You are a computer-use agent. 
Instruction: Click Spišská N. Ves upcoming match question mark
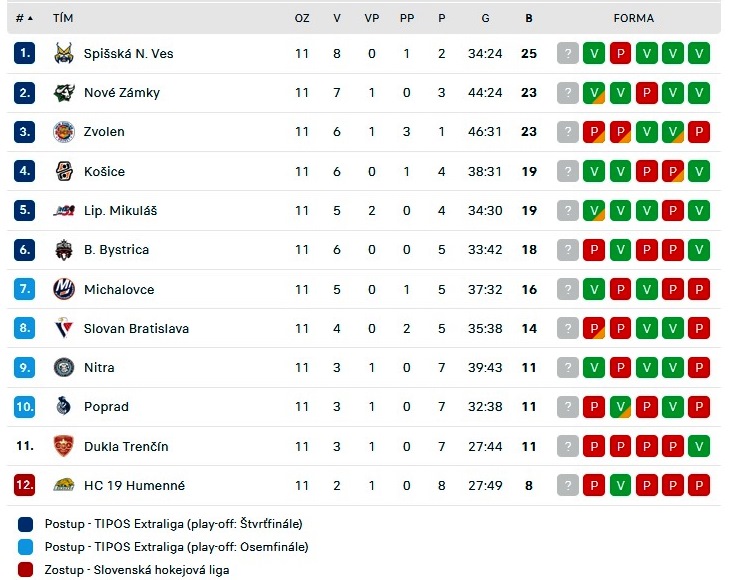tap(568, 54)
